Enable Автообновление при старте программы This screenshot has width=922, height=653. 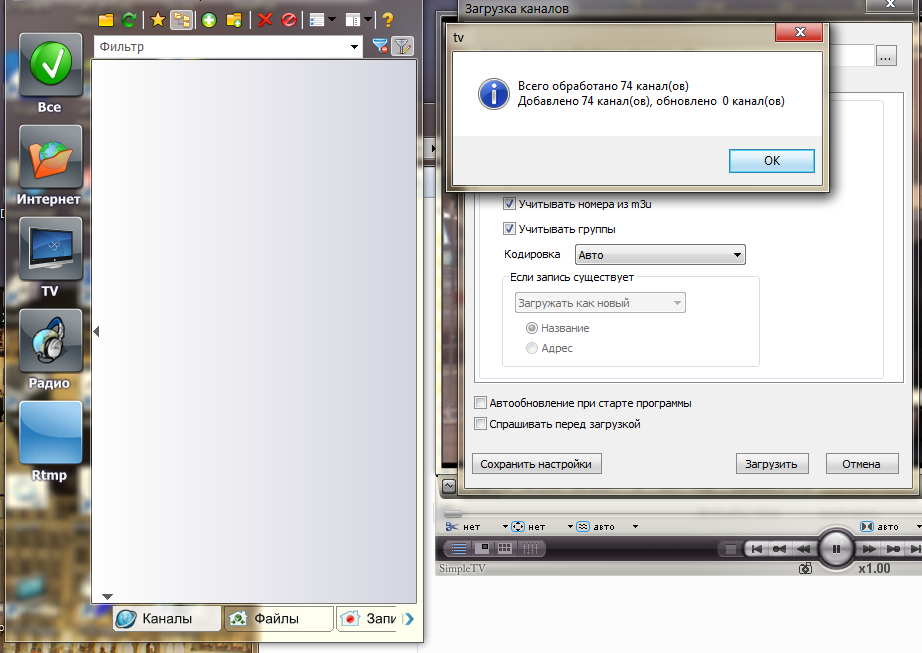pos(480,403)
